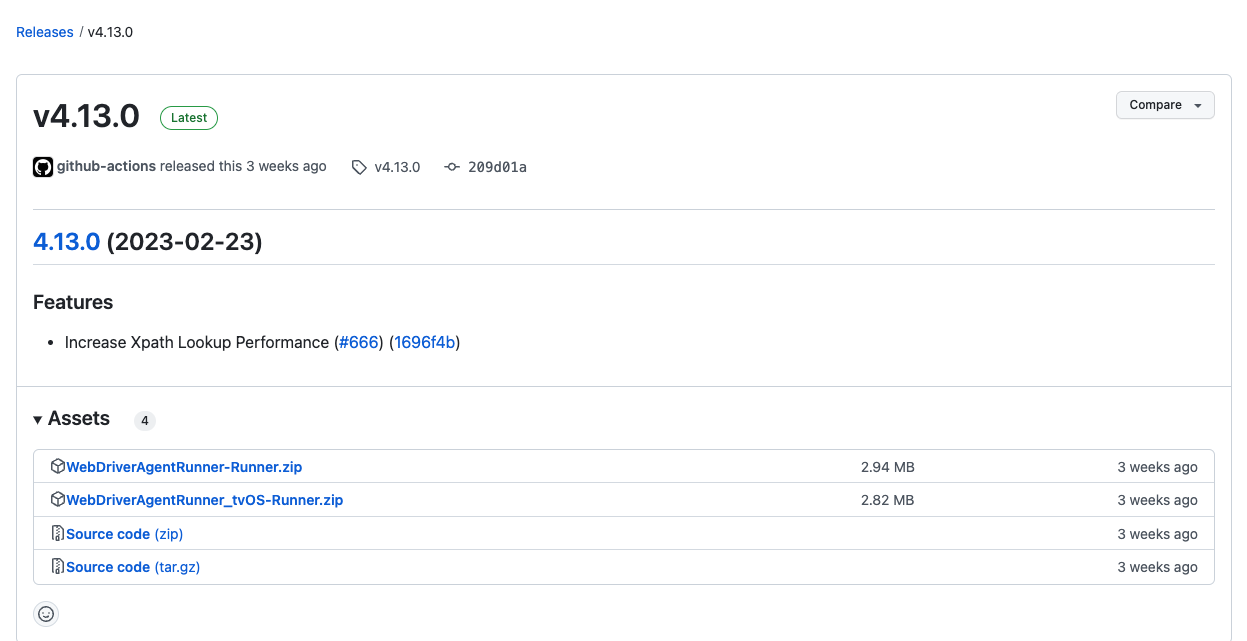Open the github-actions author link

[106, 167]
